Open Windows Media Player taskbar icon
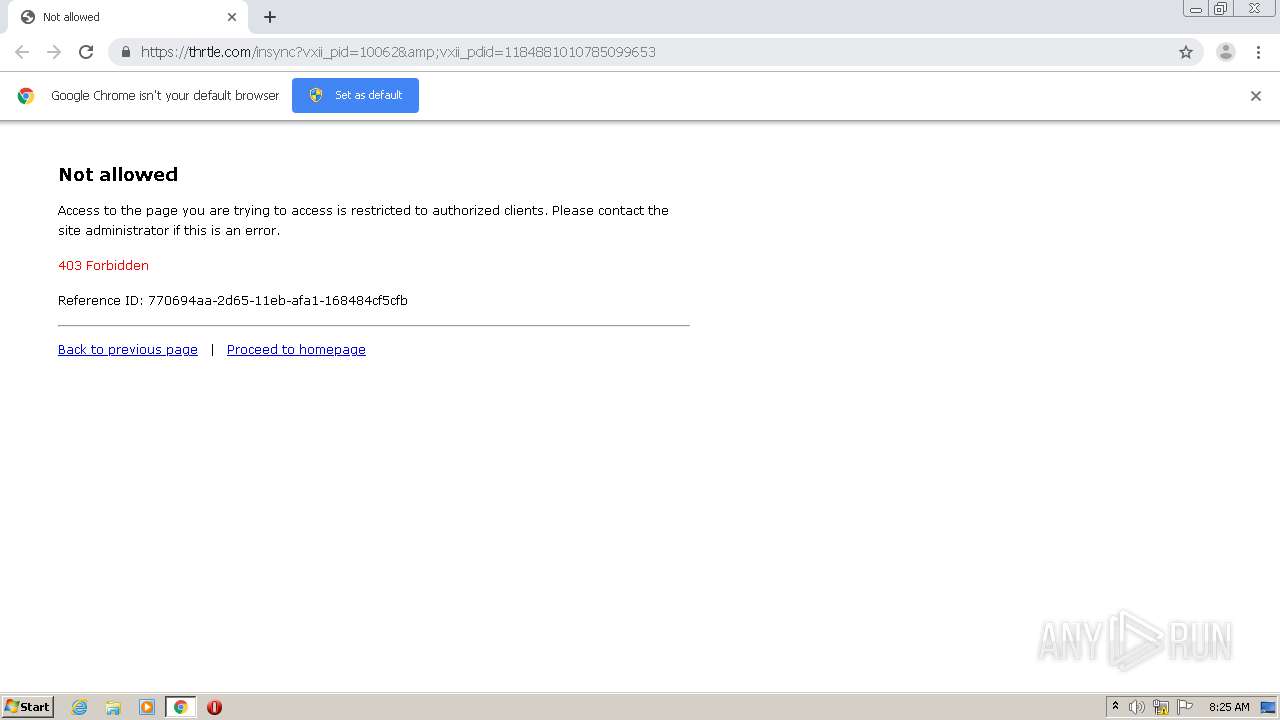1280x720 pixels. 147,707
